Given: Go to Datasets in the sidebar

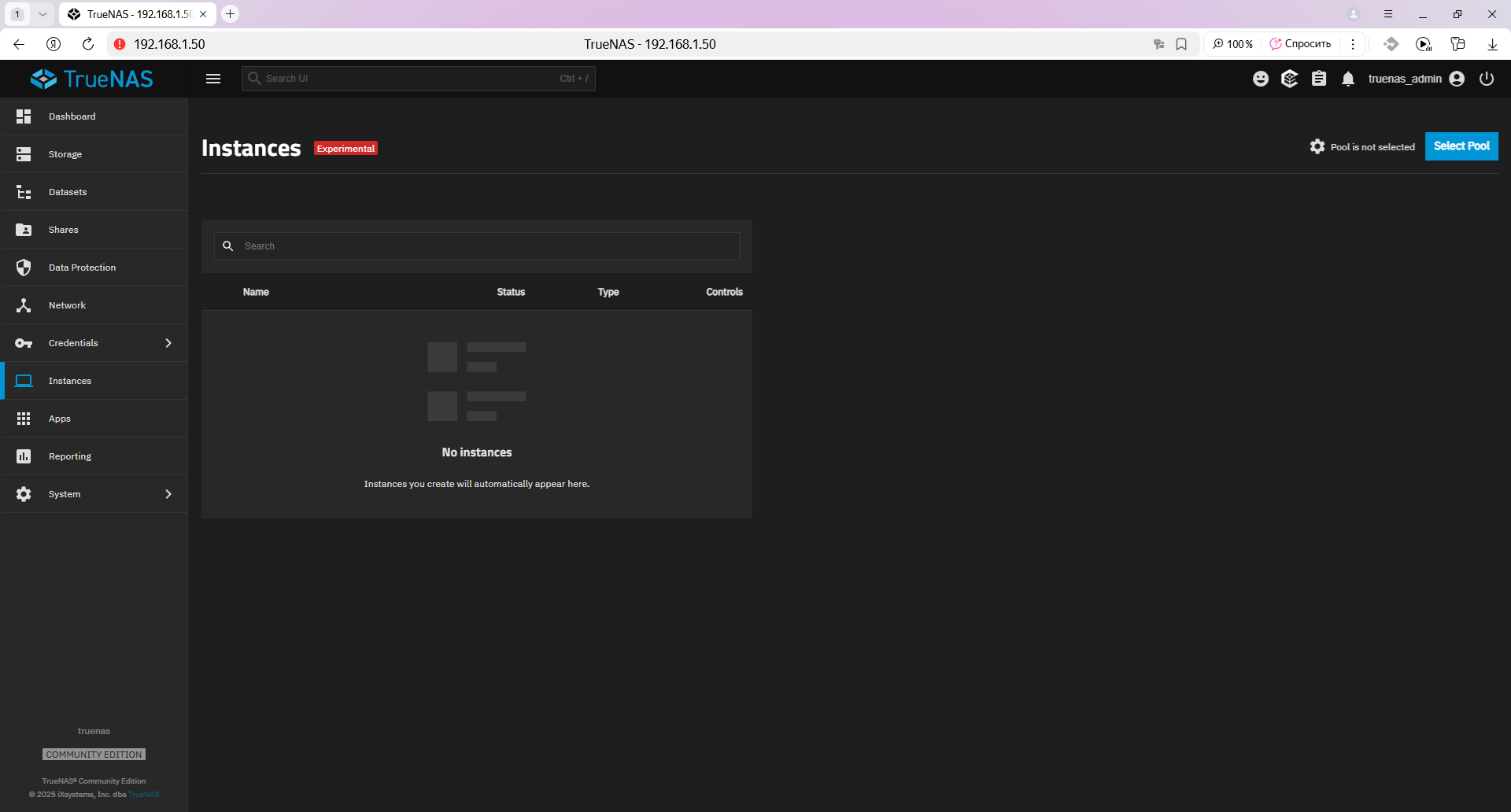Looking at the screenshot, I should pyautogui.click(x=94, y=192).
